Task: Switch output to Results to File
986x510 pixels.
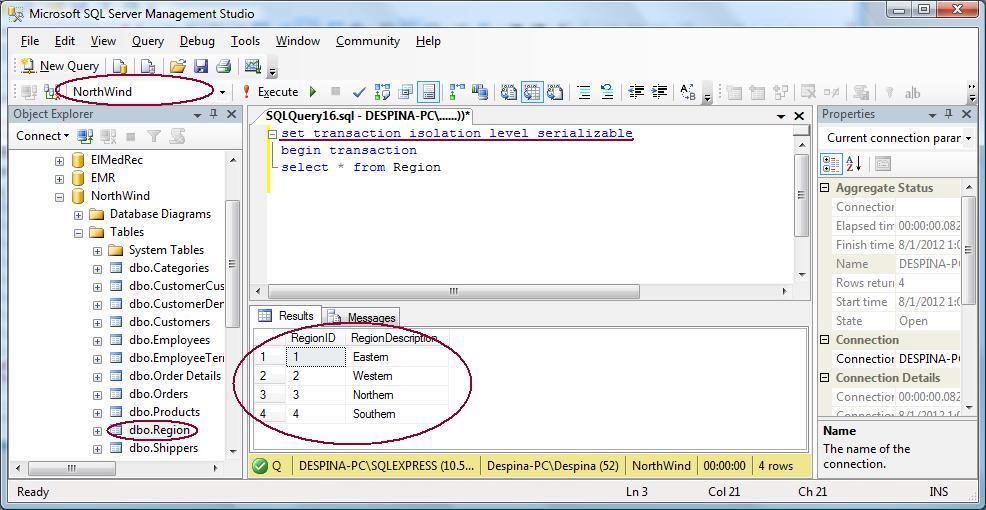Action: 555,92
